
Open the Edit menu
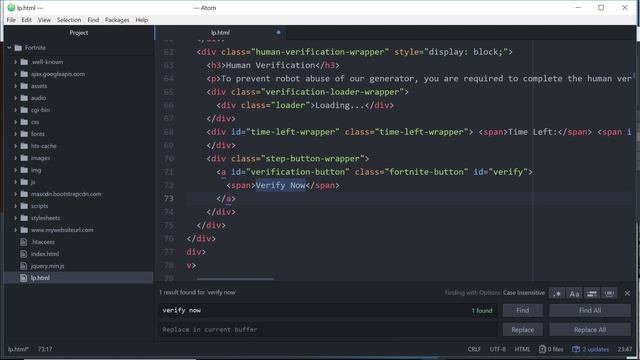(x=27, y=20)
